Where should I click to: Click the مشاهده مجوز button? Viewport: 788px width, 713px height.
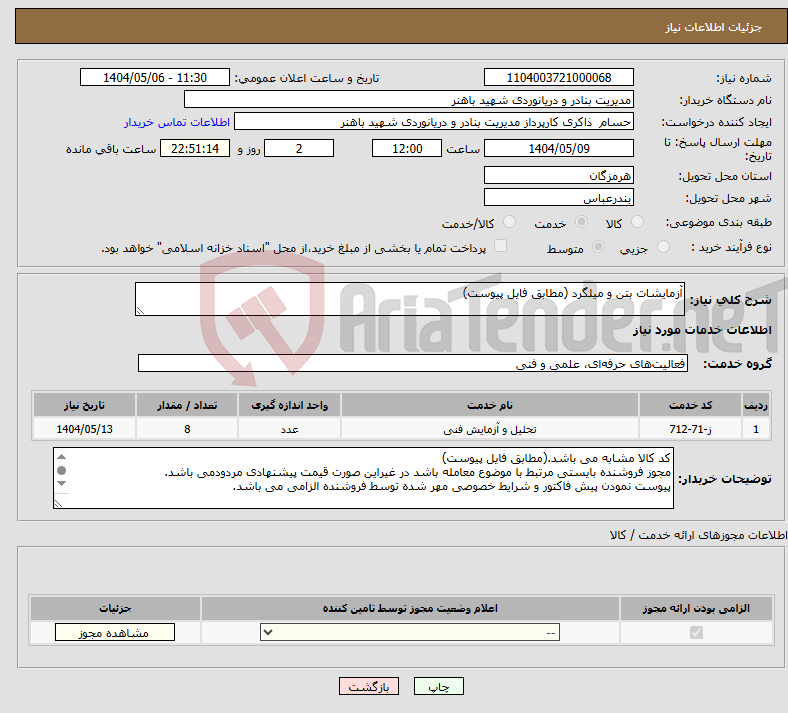coord(115,632)
